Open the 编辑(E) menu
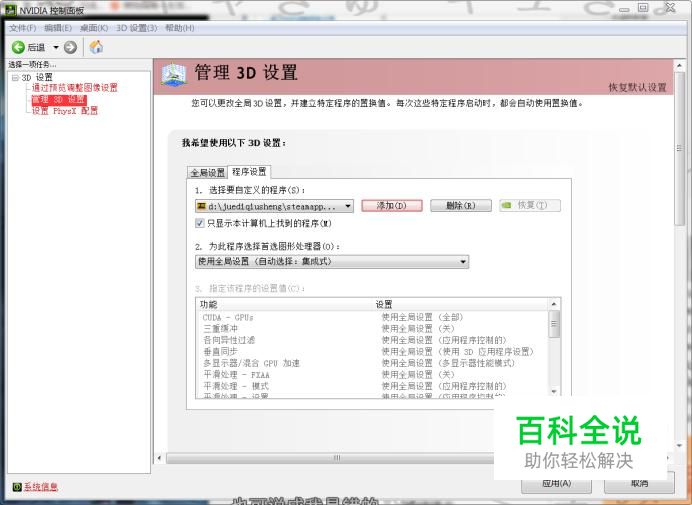 pos(58,28)
